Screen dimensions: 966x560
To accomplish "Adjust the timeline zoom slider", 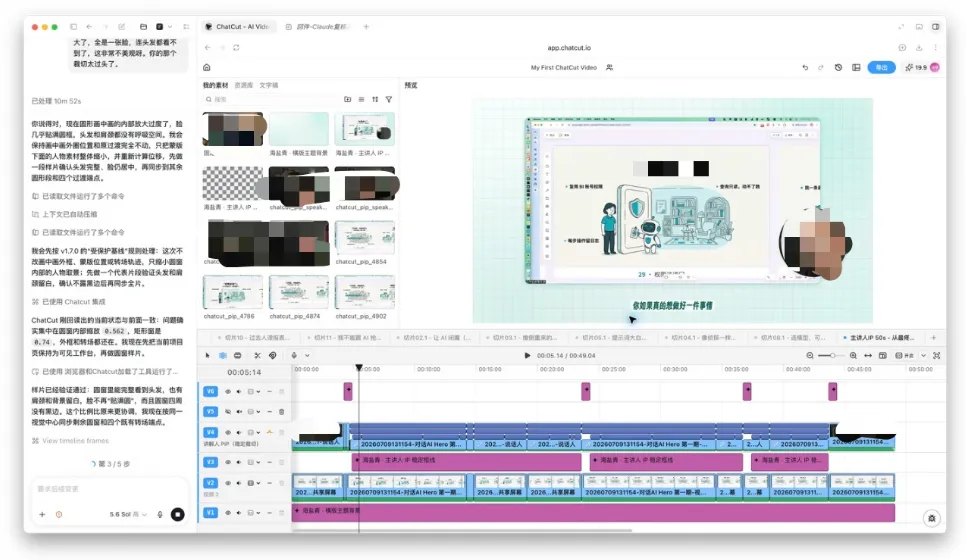I will point(831,355).
